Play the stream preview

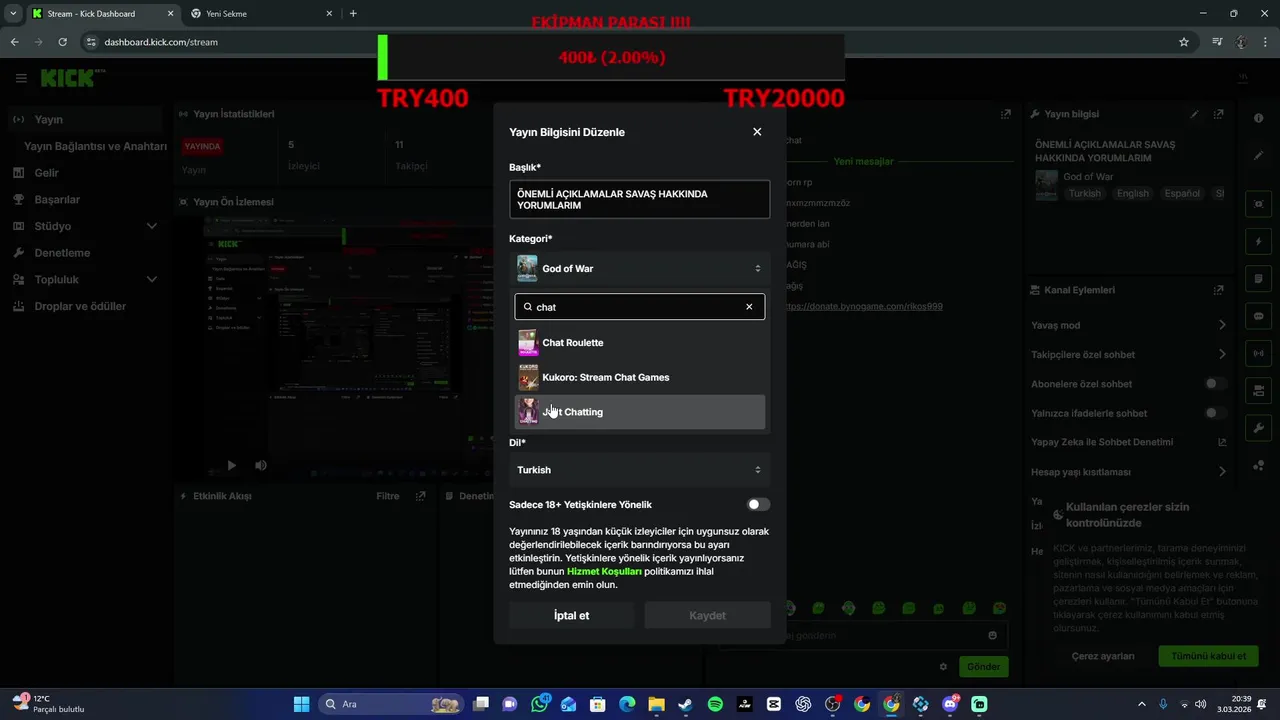pyautogui.click(x=231, y=465)
